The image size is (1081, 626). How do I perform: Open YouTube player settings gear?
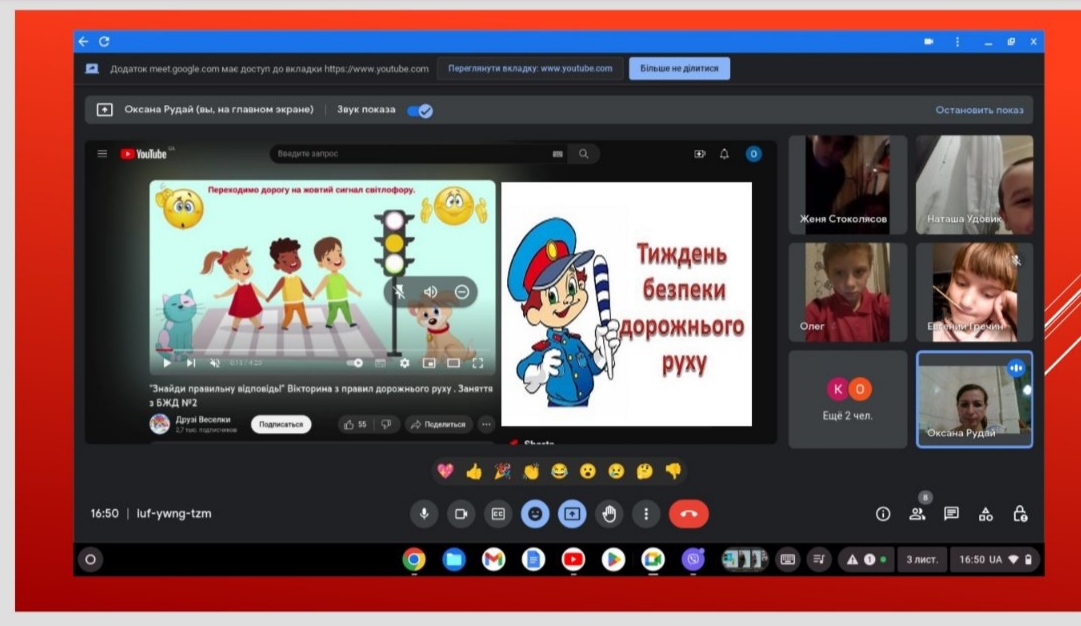[404, 363]
